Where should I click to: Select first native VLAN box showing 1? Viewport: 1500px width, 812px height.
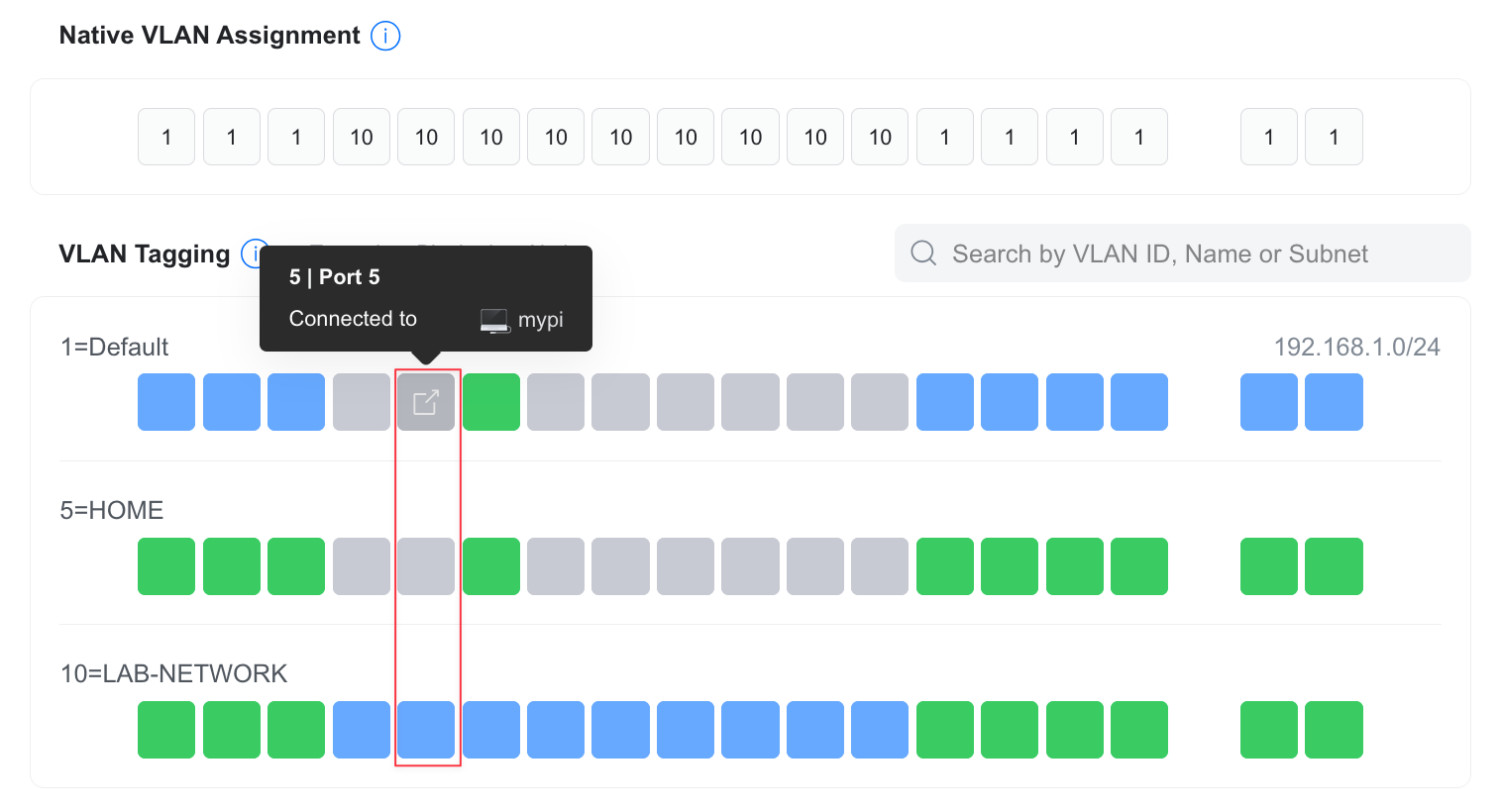[x=166, y=137]
